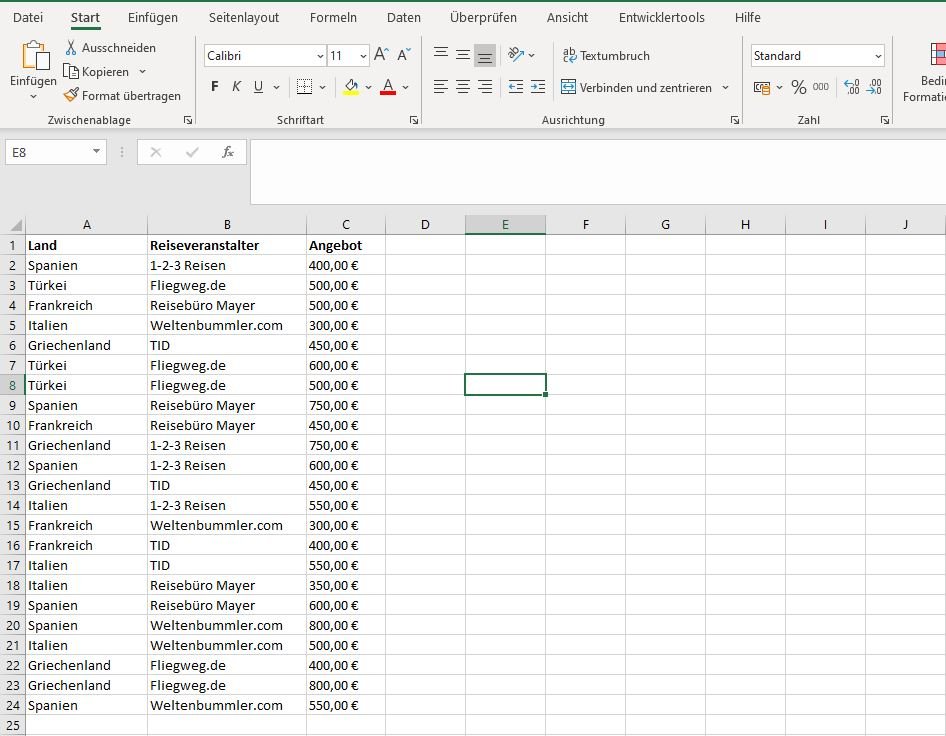946x736 pixels.
Task: Click the insert function fx icon
Action: [228, 152]
